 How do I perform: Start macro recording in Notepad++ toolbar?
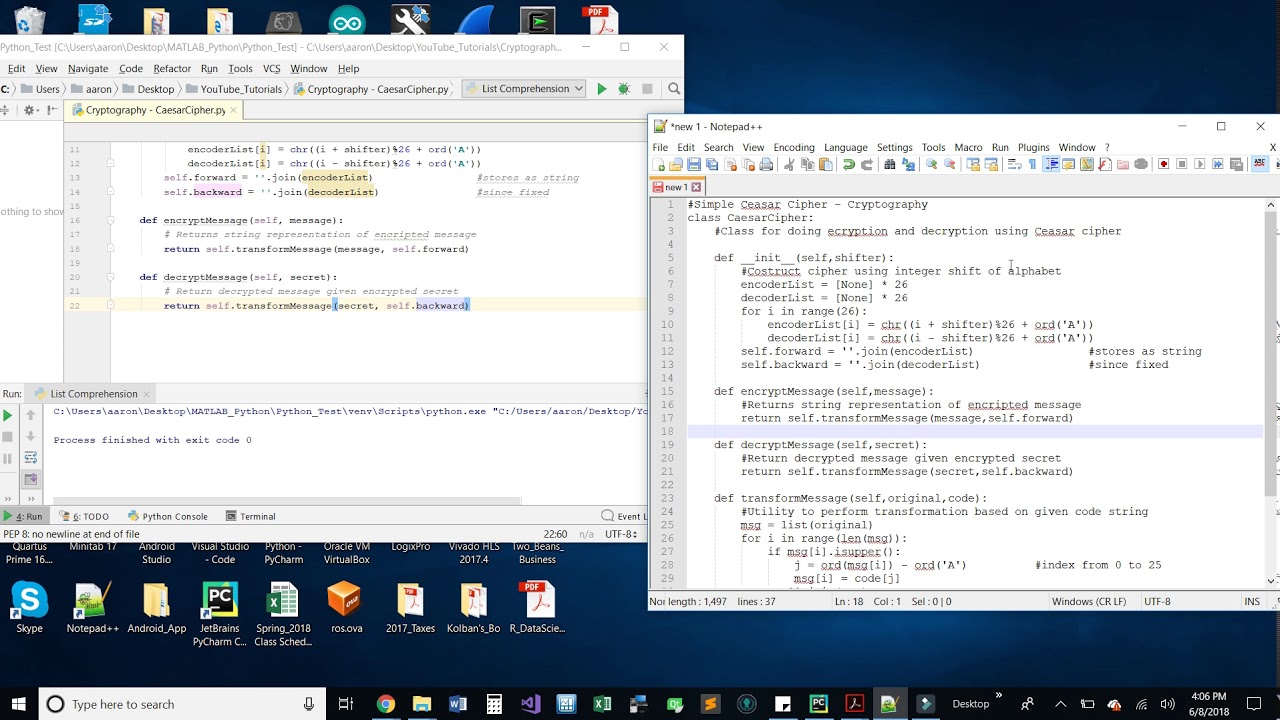[x=1163, y=165]
